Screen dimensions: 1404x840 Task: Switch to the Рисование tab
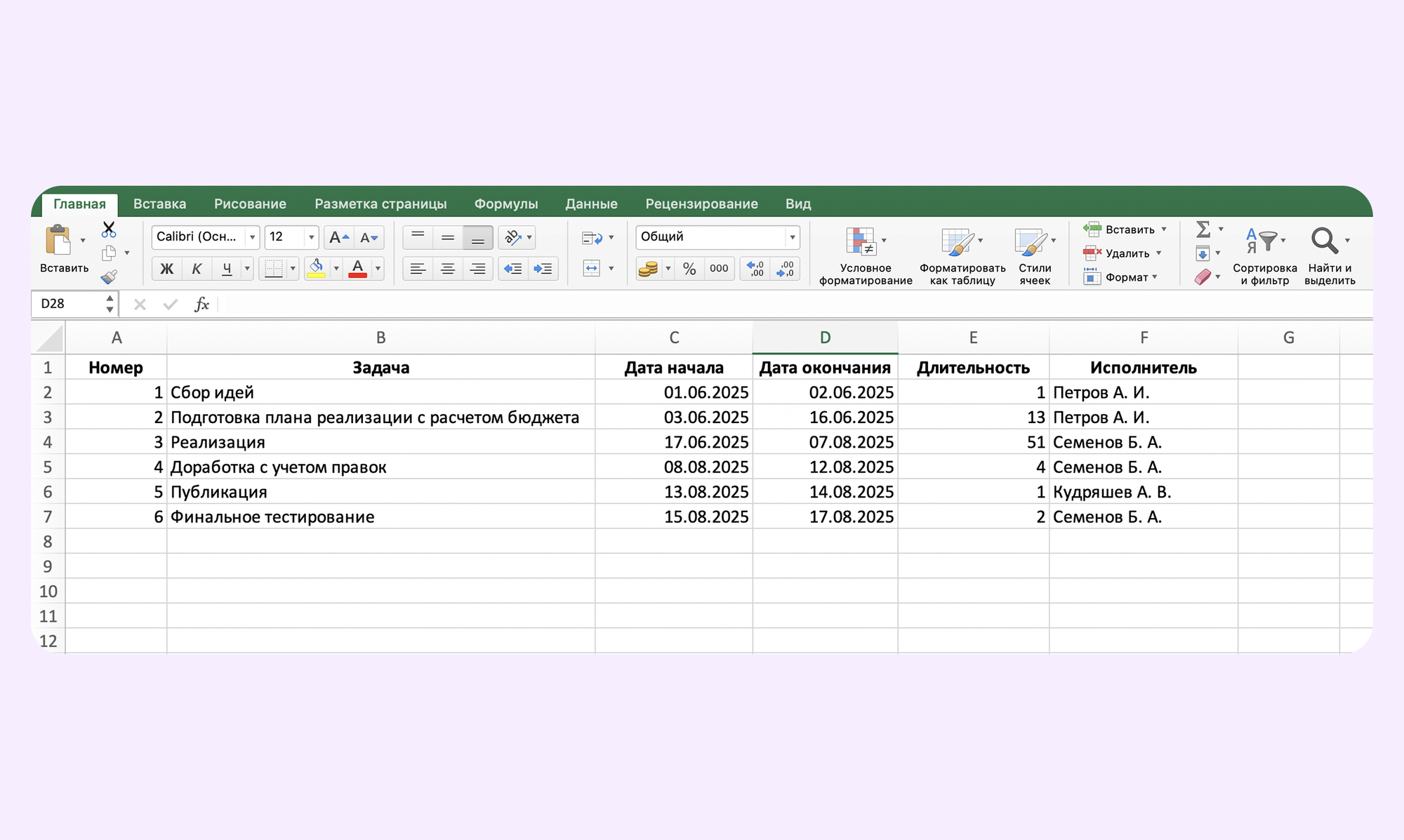250,204
